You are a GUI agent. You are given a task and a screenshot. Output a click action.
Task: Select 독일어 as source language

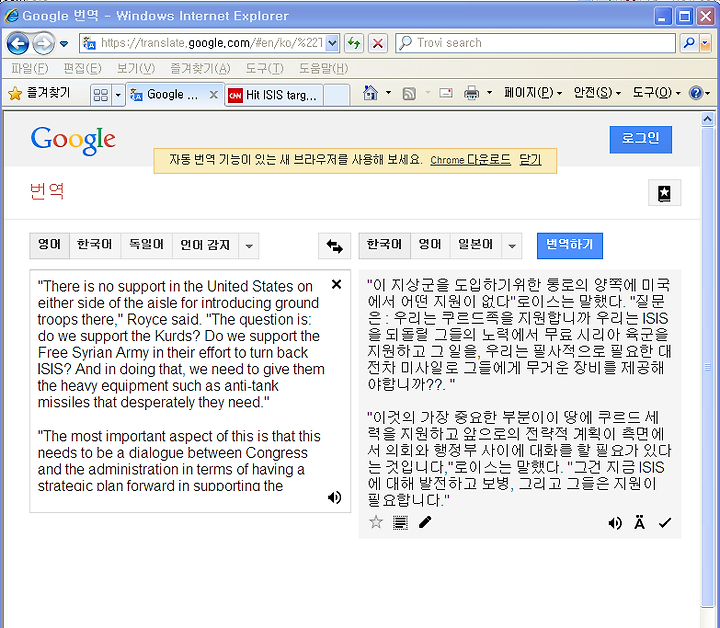[x=146, y=246]
